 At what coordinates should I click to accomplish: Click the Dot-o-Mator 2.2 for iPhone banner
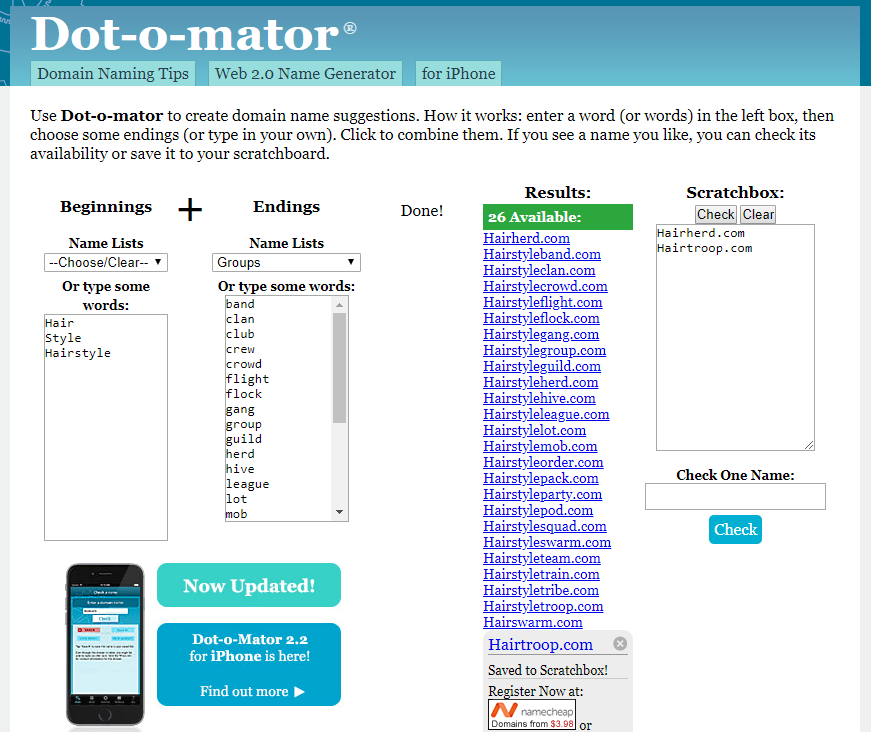click(249, 664)
